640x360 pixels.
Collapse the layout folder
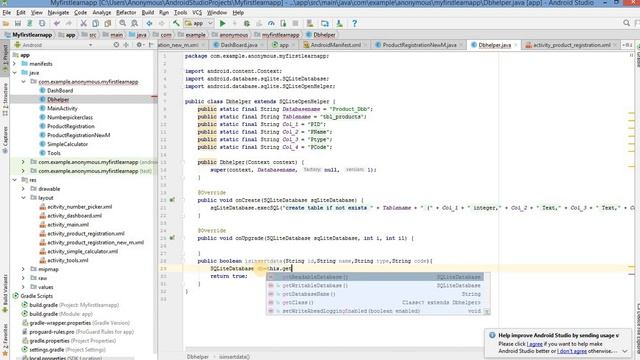tap(23, 198)
